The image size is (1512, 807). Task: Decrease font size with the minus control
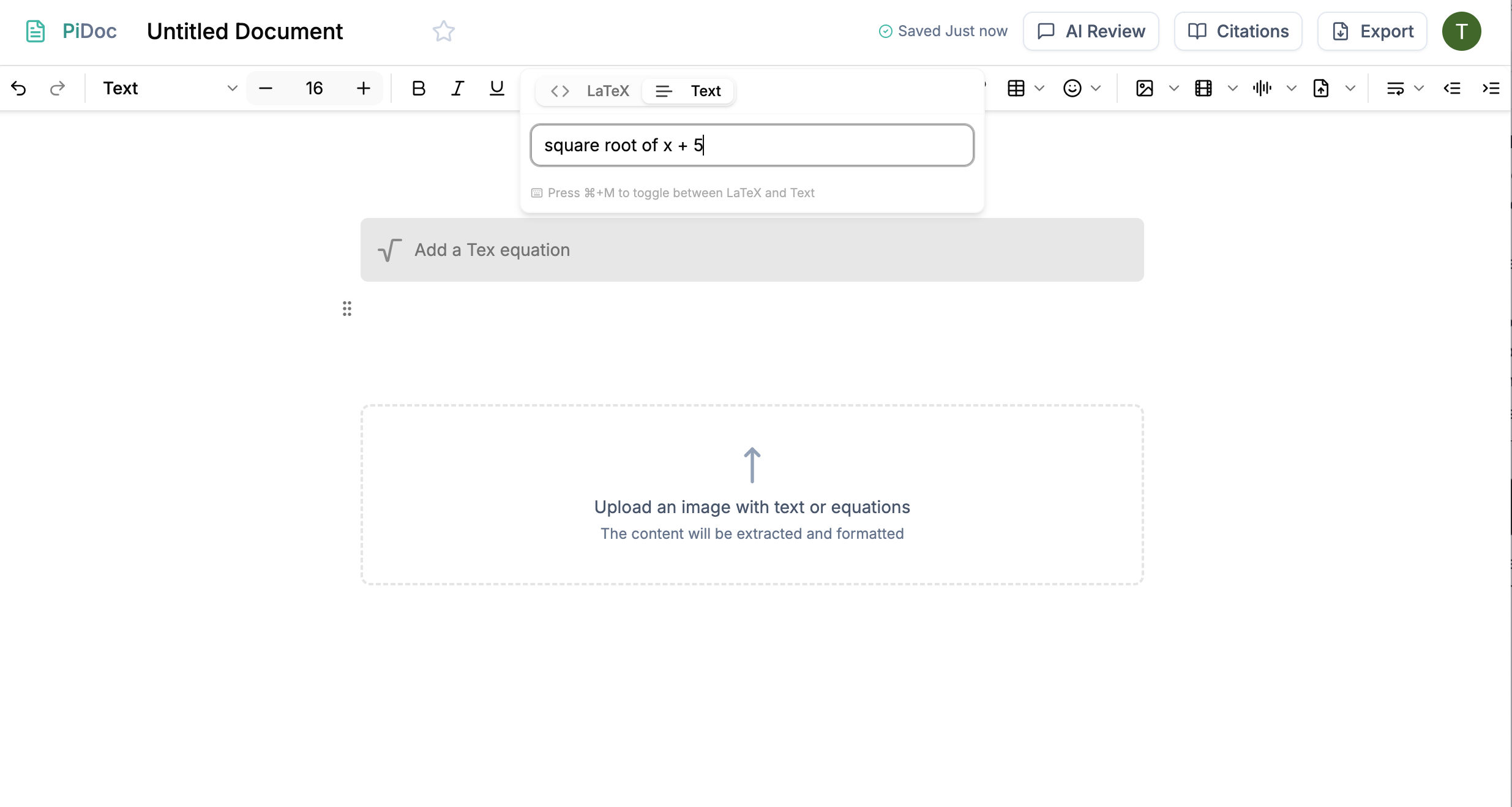[266, 88]
